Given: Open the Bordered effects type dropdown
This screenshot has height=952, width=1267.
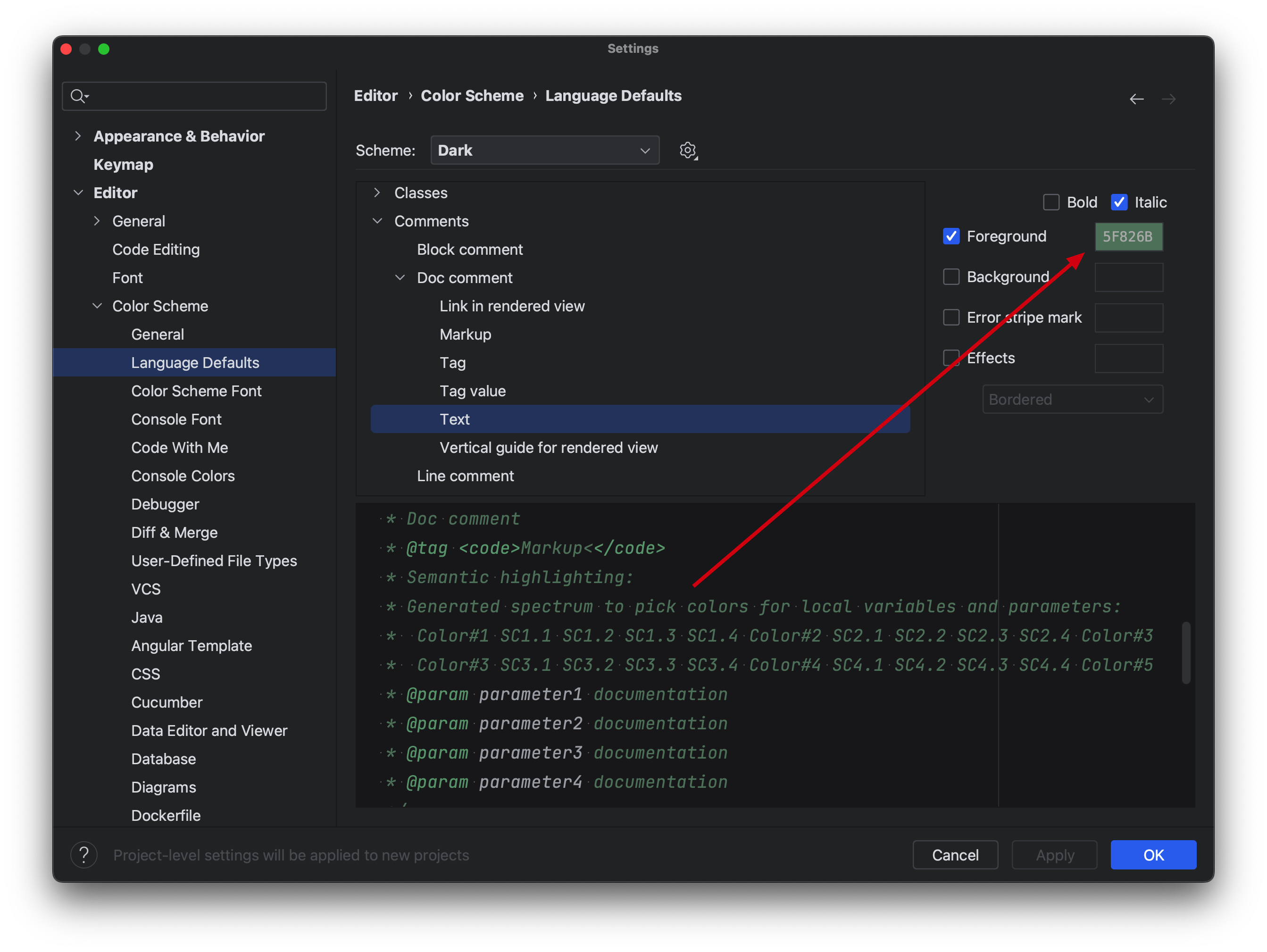Looking at the screenshot, I should pyautogui.click(x=1072, y=399).
